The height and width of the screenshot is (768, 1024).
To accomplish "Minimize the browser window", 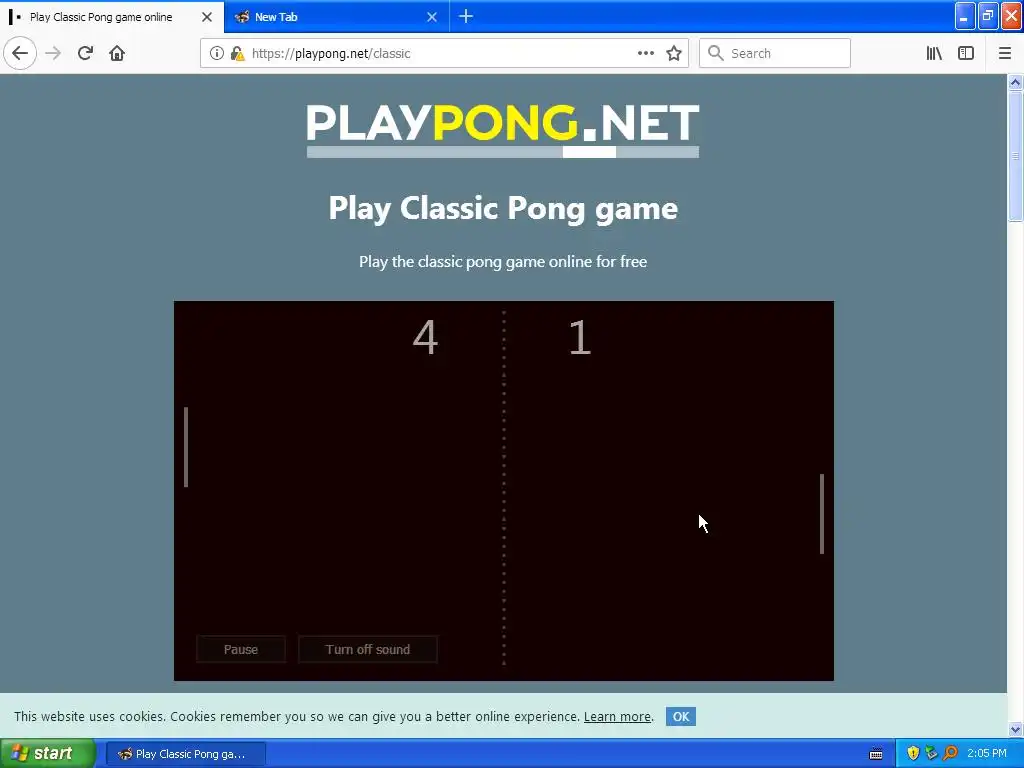I will [965, 16].
